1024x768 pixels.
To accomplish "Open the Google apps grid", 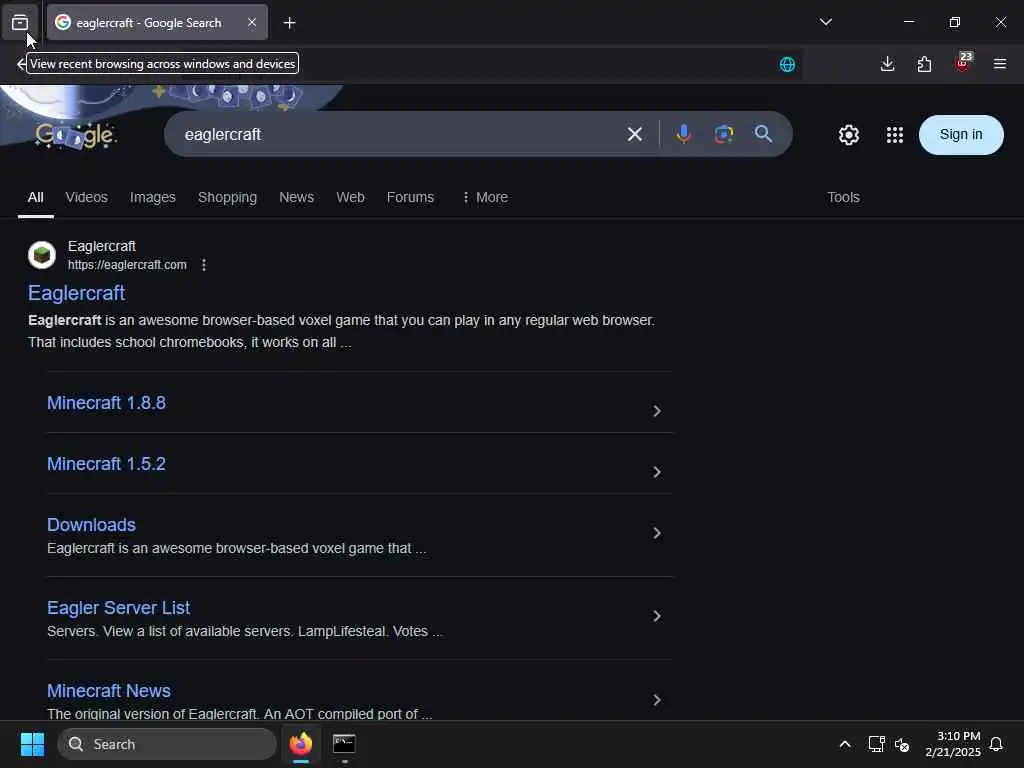I will 895,135.
